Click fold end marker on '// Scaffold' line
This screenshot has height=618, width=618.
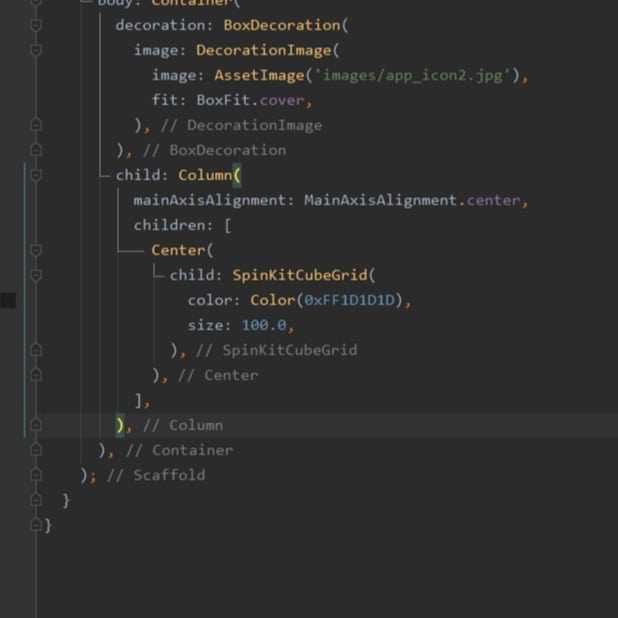coord(36,475)
